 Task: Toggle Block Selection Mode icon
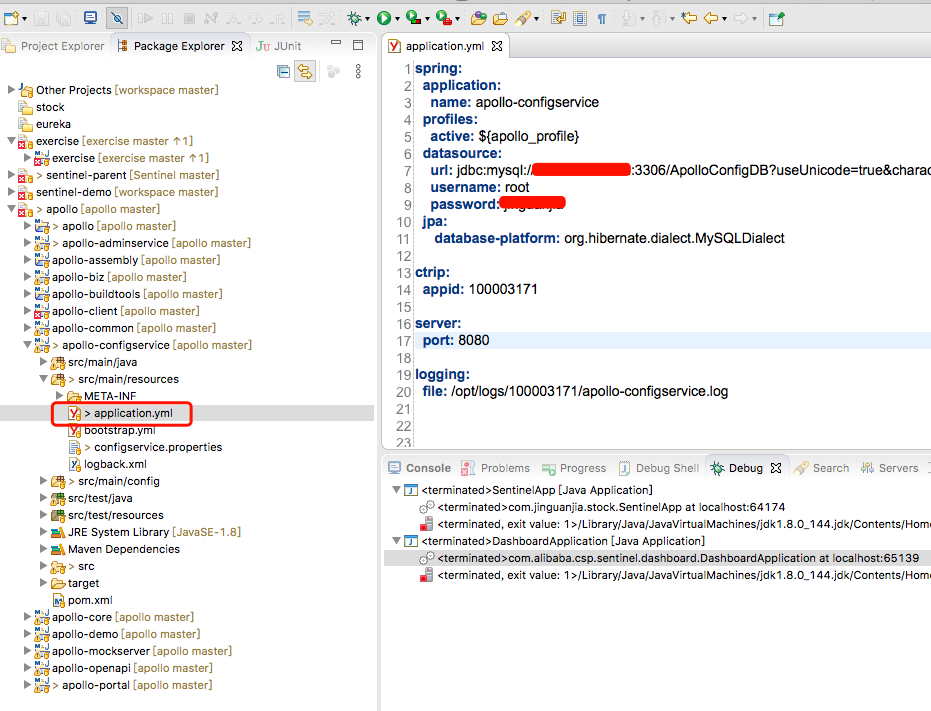[x=580, y=18]
